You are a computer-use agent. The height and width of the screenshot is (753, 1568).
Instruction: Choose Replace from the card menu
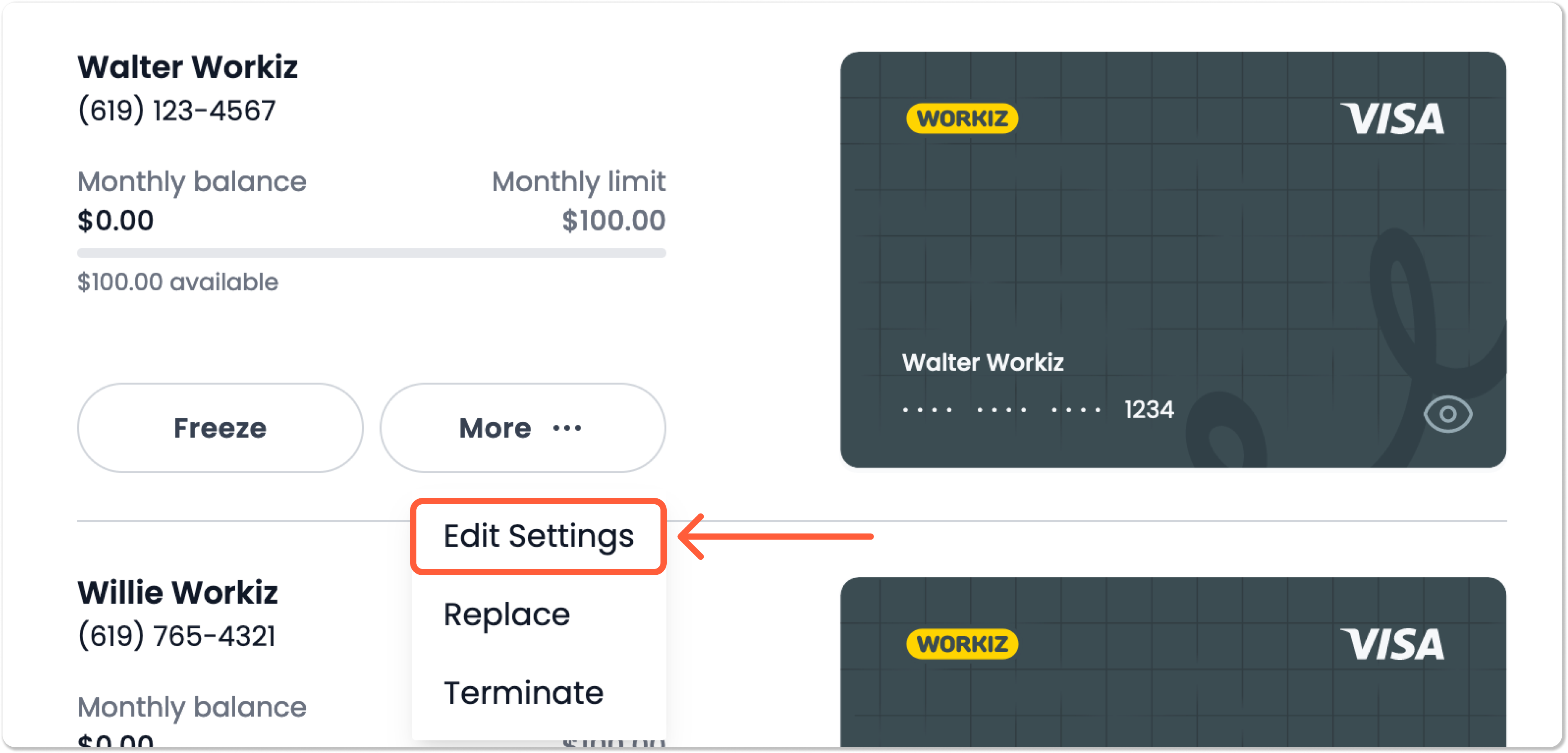507,614
